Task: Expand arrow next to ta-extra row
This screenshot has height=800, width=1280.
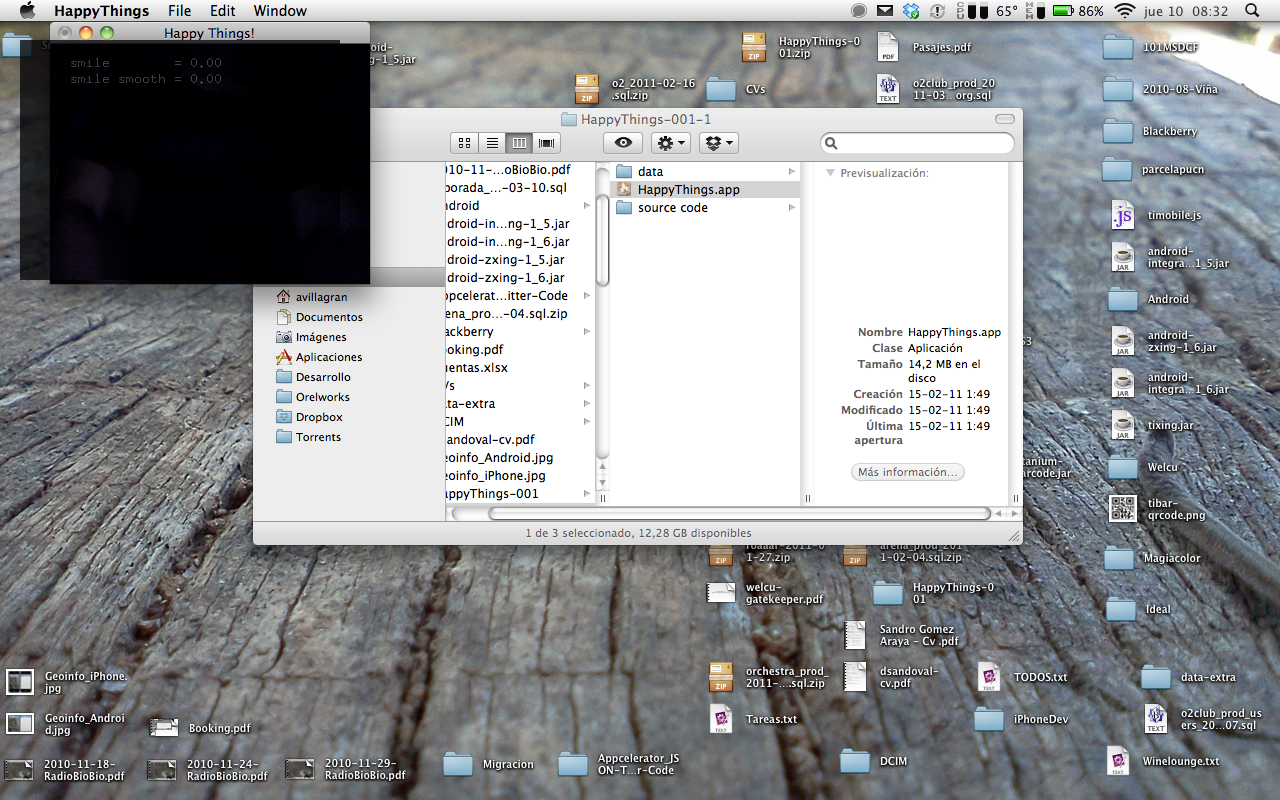Action: [587, 404]
